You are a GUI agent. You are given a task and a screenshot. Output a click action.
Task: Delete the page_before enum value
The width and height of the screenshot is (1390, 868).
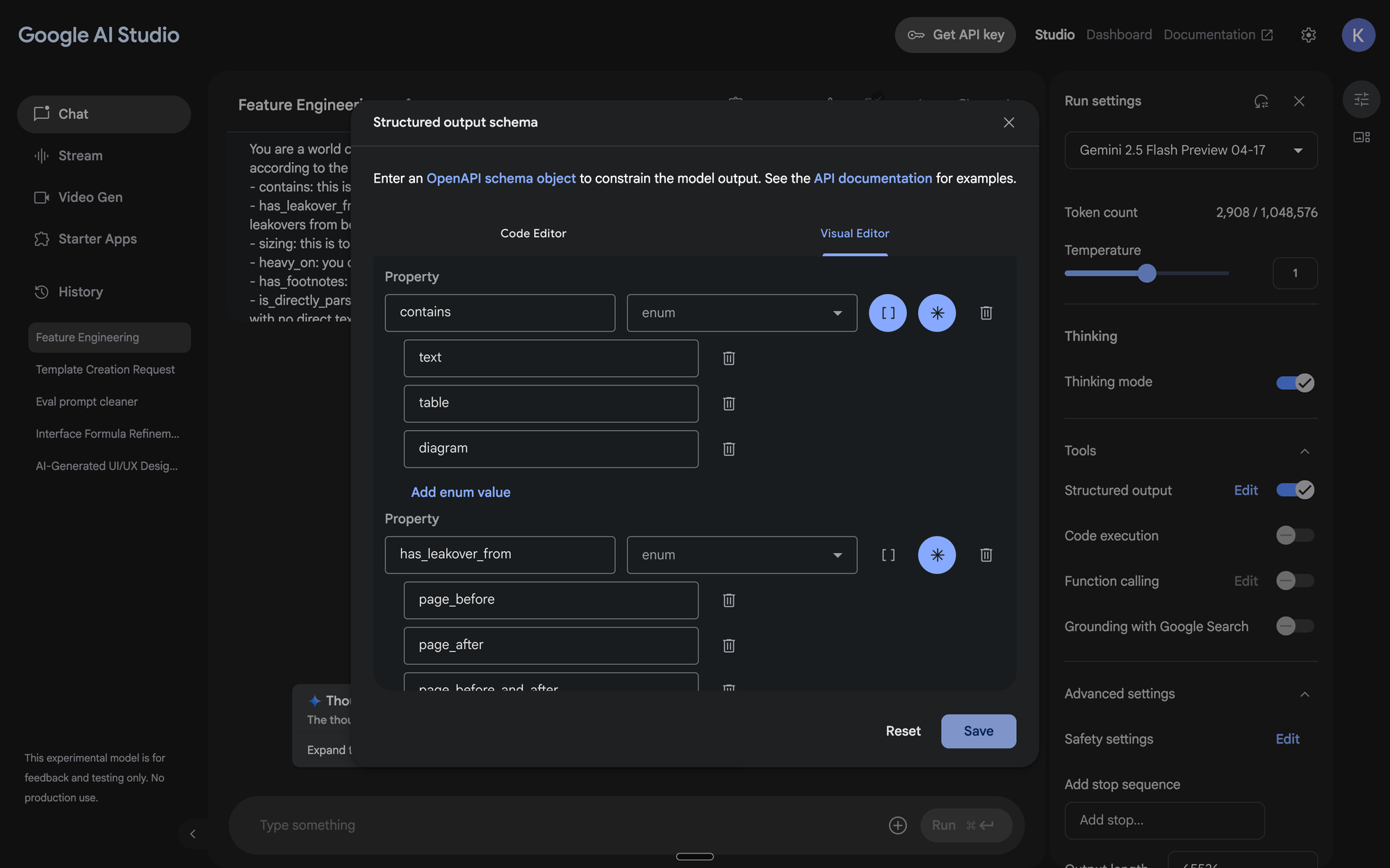[x=729, y=600]
